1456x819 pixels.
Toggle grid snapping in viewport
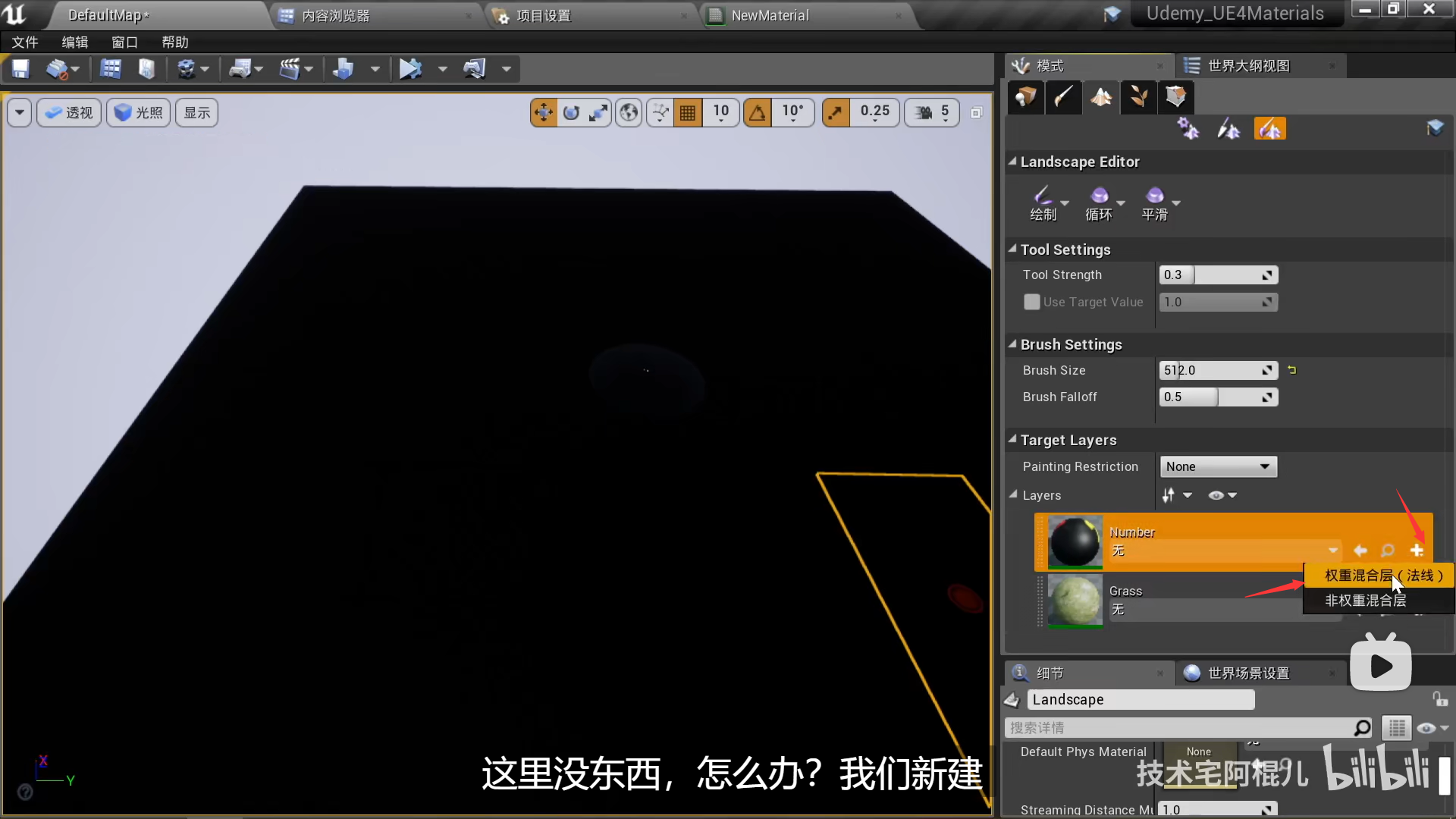(x=688, y=113)
